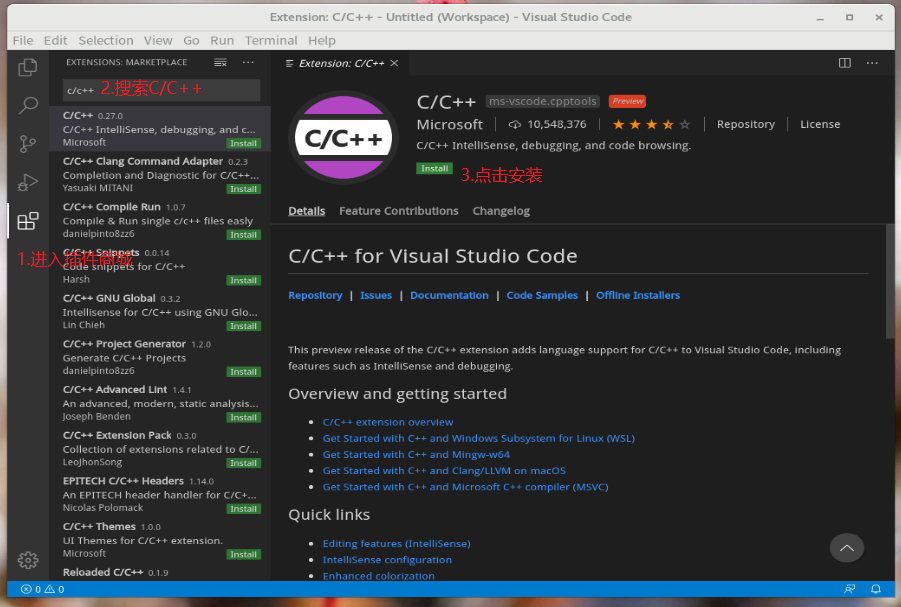Install C/C++ GNU Global extension

244,326
